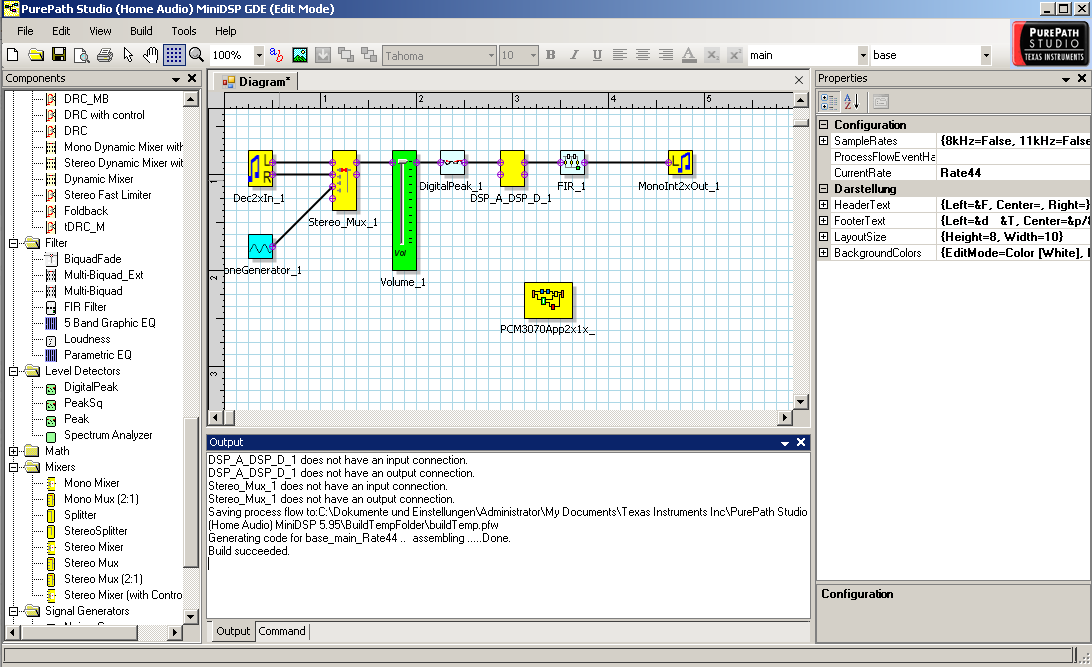The width and height of the screenshot is (1092, 667).
Task: Open the zoom 100% dropdown
Action: [258, 55]
